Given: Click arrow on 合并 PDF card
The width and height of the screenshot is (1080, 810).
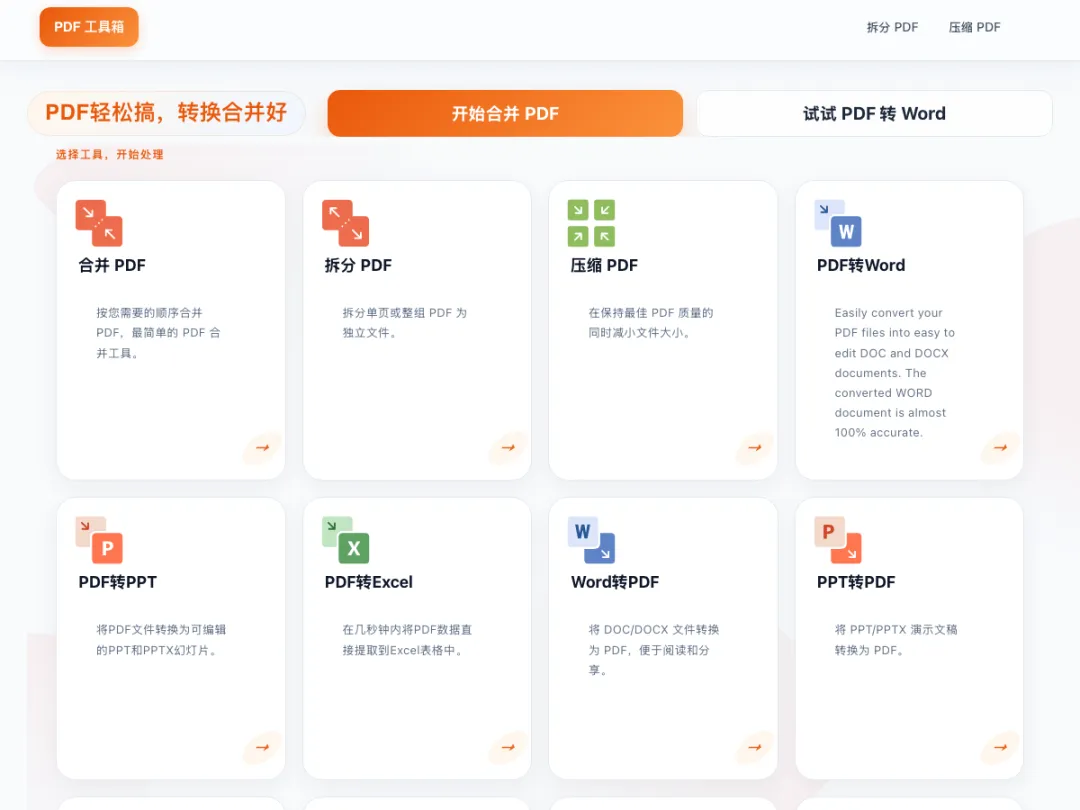Looking at the screenshot, I should click(x=262, y=448).
